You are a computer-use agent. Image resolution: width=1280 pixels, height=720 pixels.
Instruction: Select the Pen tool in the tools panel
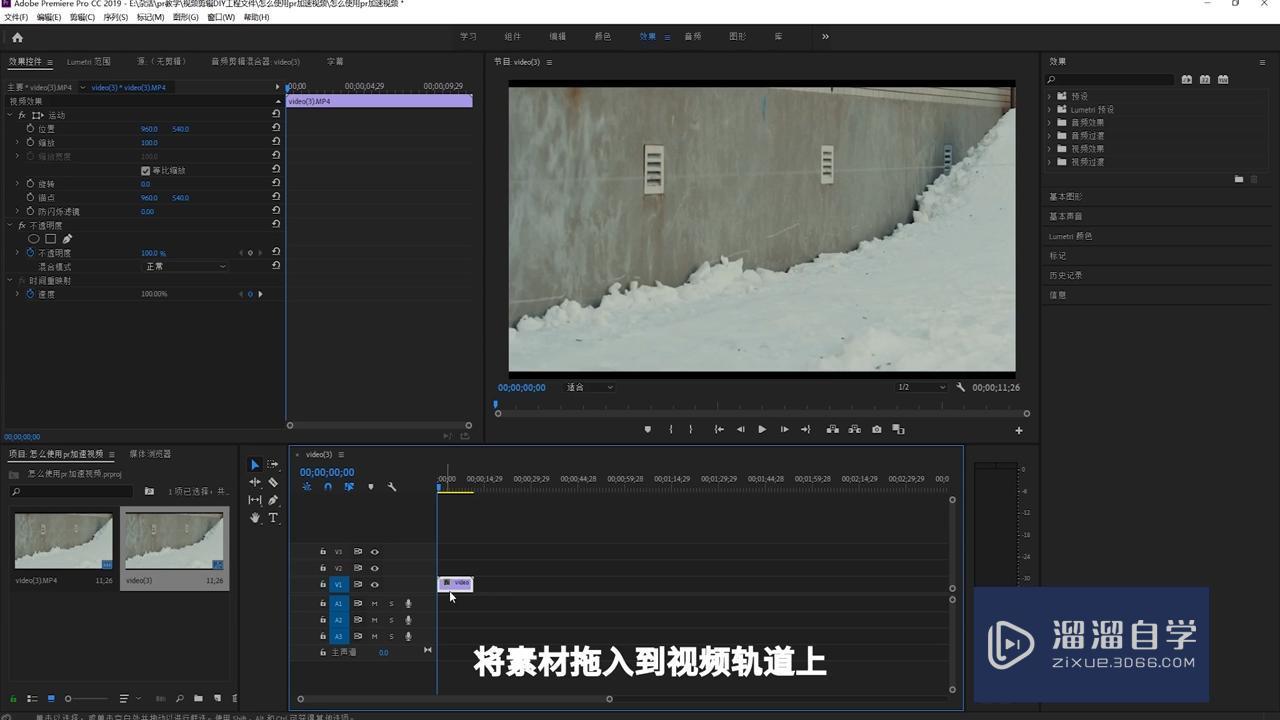273,500
